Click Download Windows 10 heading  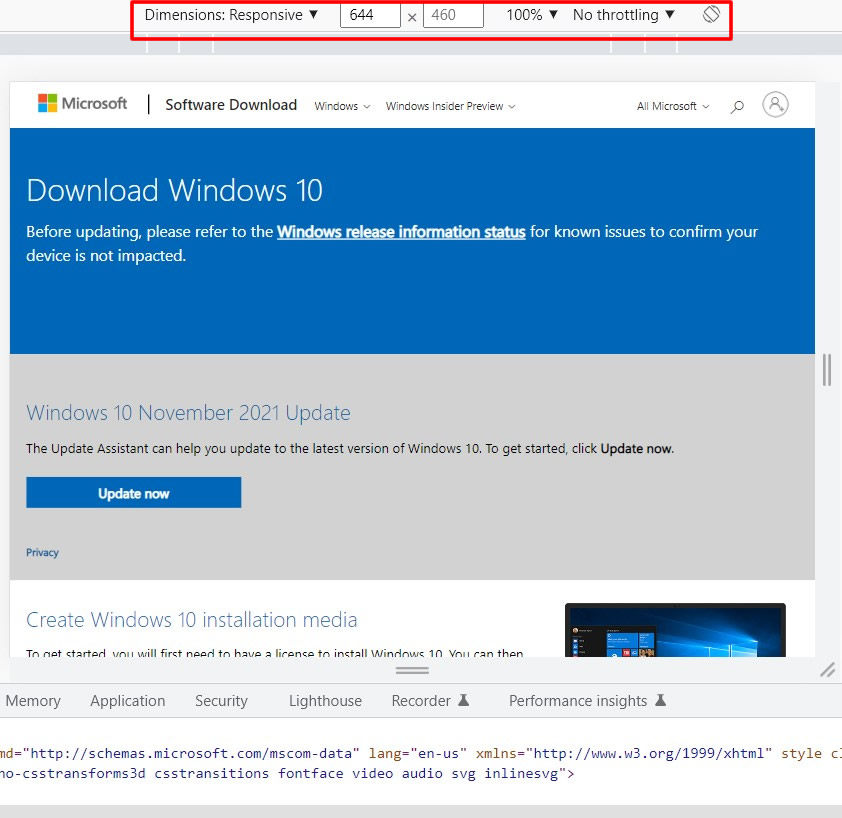click(175, 191)
